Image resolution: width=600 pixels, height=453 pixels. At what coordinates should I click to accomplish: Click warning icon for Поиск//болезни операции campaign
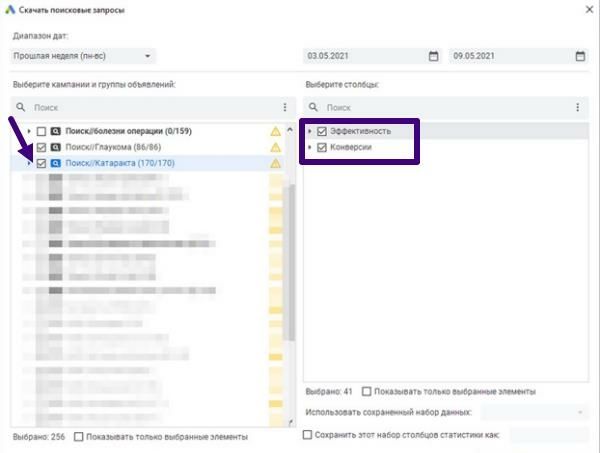(275, 131)
